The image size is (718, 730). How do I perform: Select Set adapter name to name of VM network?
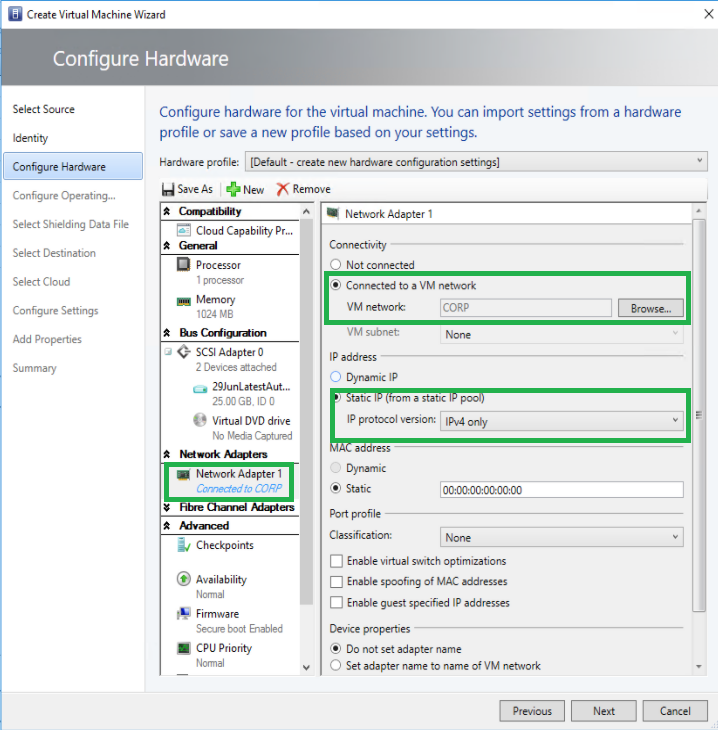click(335, 665)
